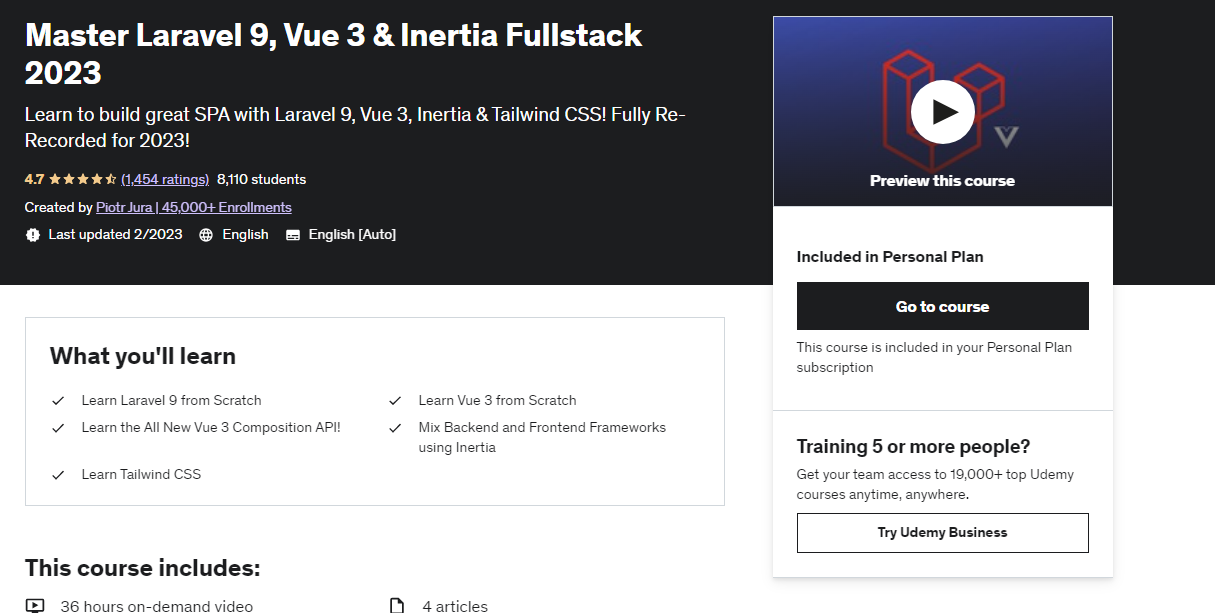Click the Go to course button
This screenshot has height=613, width=1215.
tap(942, 306)
